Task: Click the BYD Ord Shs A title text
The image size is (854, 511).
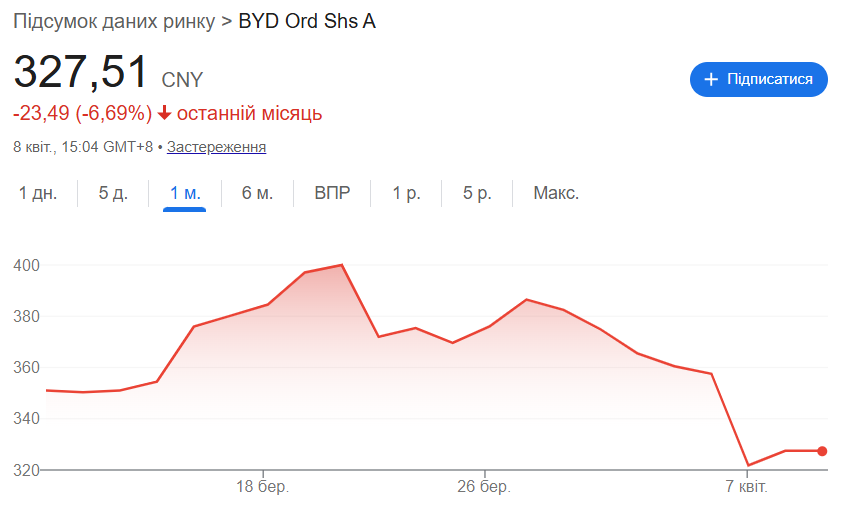Action: (x=307, y=21)
